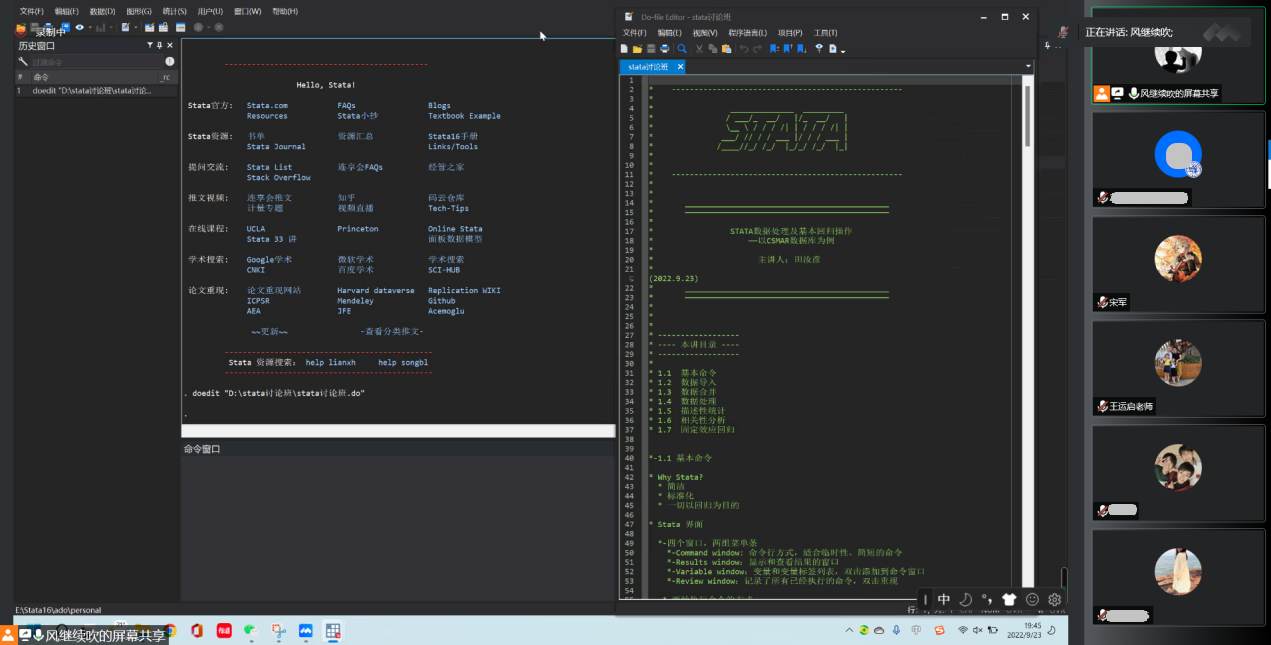
Task: Click the filter commands input field
Action: tap(95, 62)
